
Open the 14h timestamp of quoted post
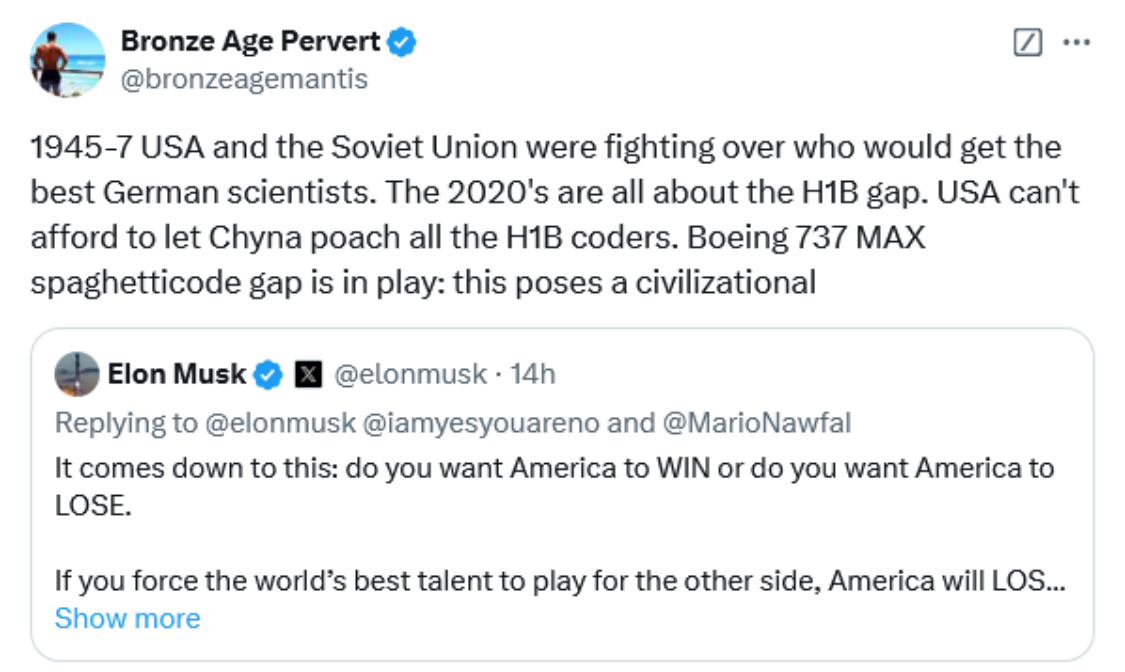(x=533, y=375)
